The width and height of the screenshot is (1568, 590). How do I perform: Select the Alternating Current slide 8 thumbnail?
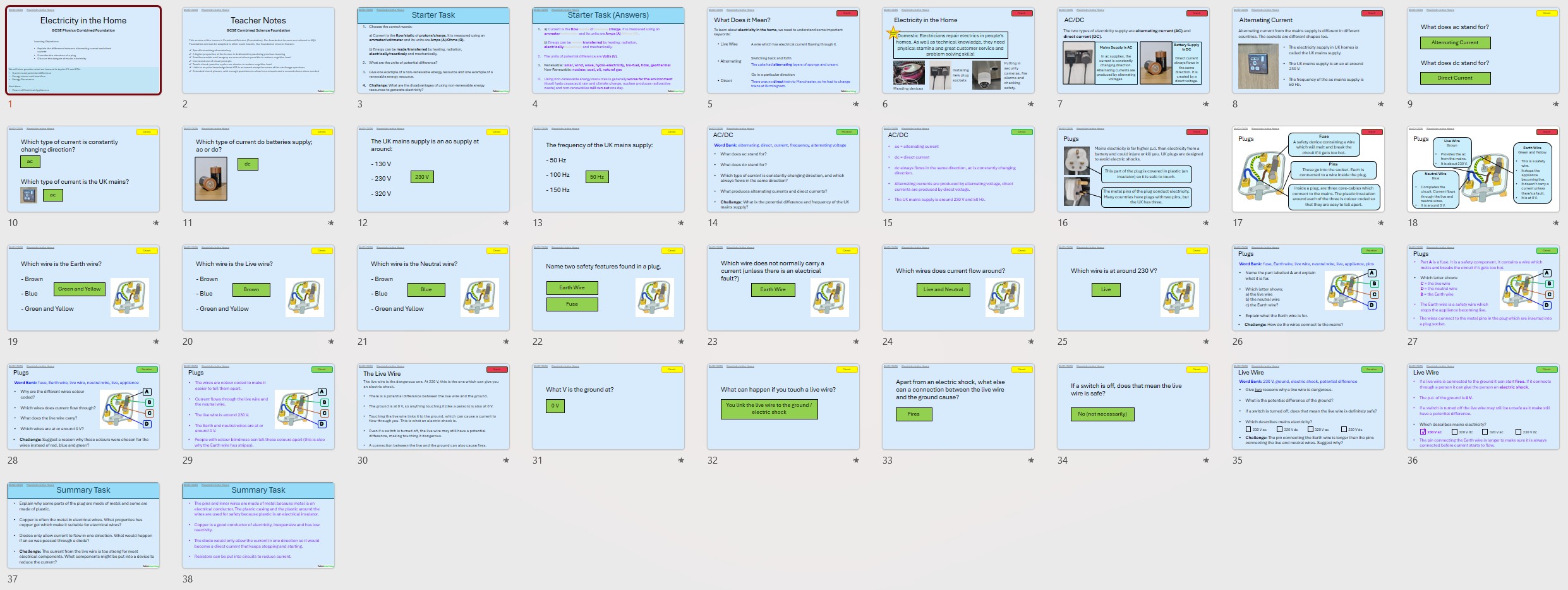[1308, 51]
